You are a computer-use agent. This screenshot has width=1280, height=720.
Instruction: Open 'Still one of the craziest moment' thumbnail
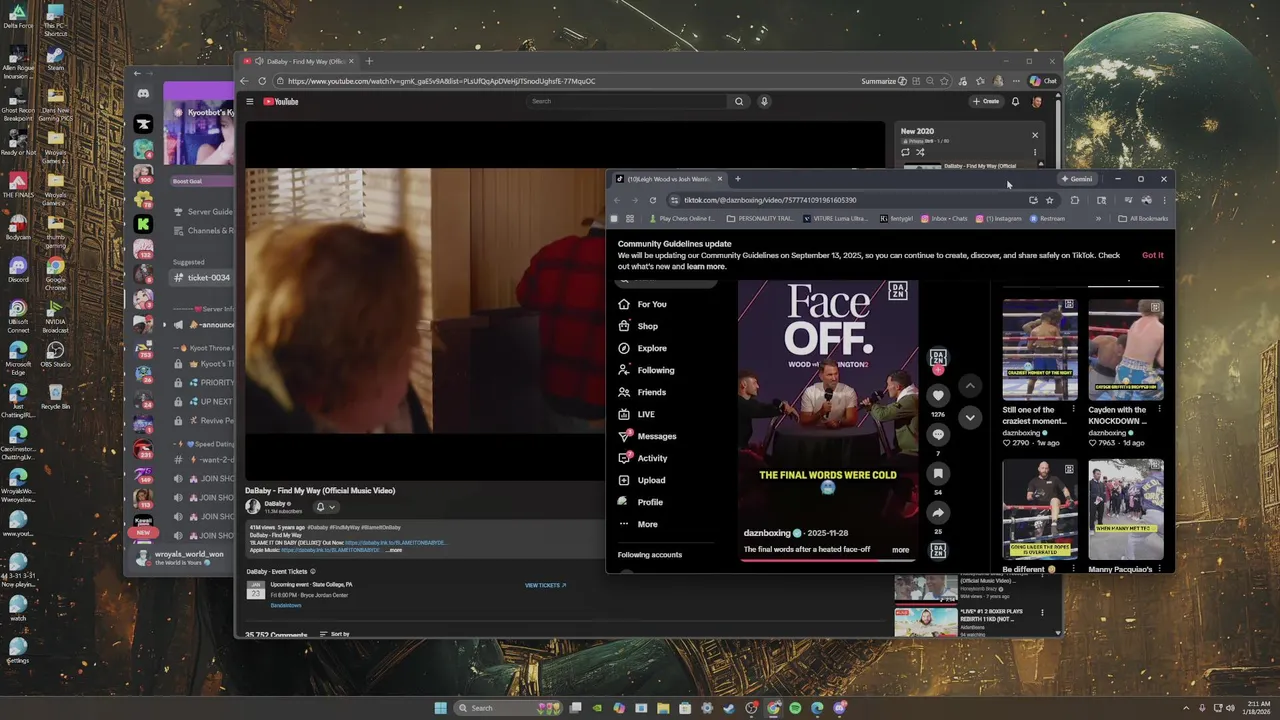(1040, 350)
